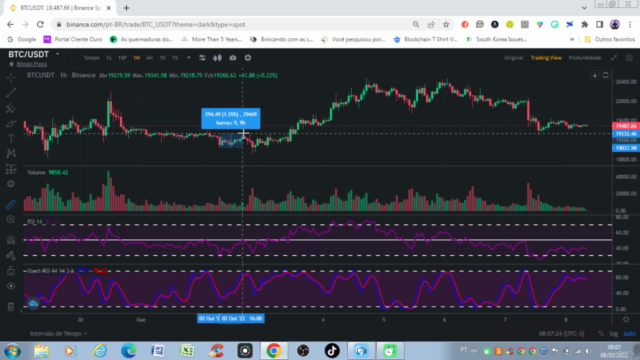This screenshot has width=640, height=360.
Task: Click the 08:07:24 (UTC-3) timezone label
Action: tap(561, 333)
